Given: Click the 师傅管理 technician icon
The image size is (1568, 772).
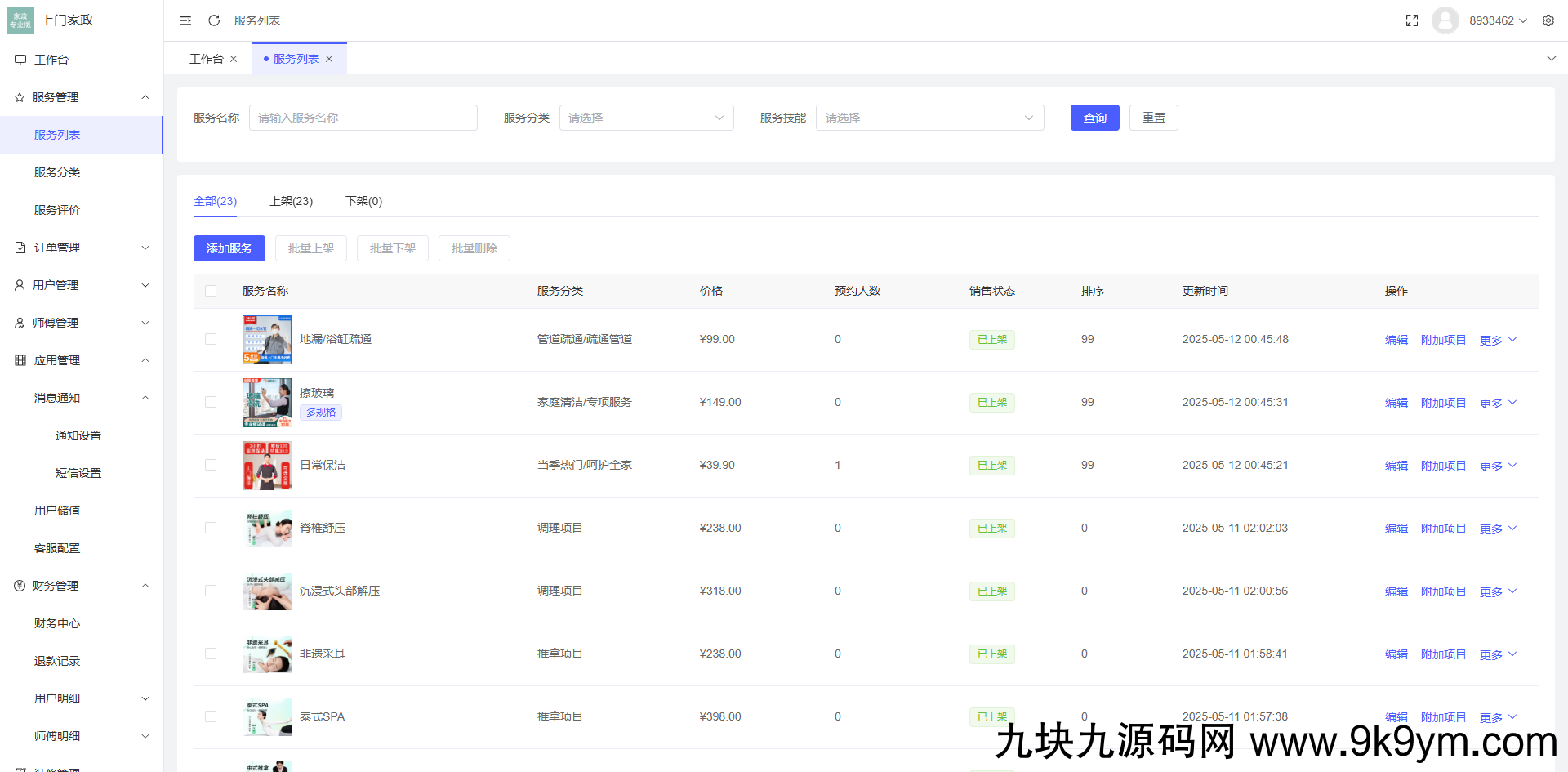Looking at the screenshot, I should pyautogui.click(x=20, y=322).
